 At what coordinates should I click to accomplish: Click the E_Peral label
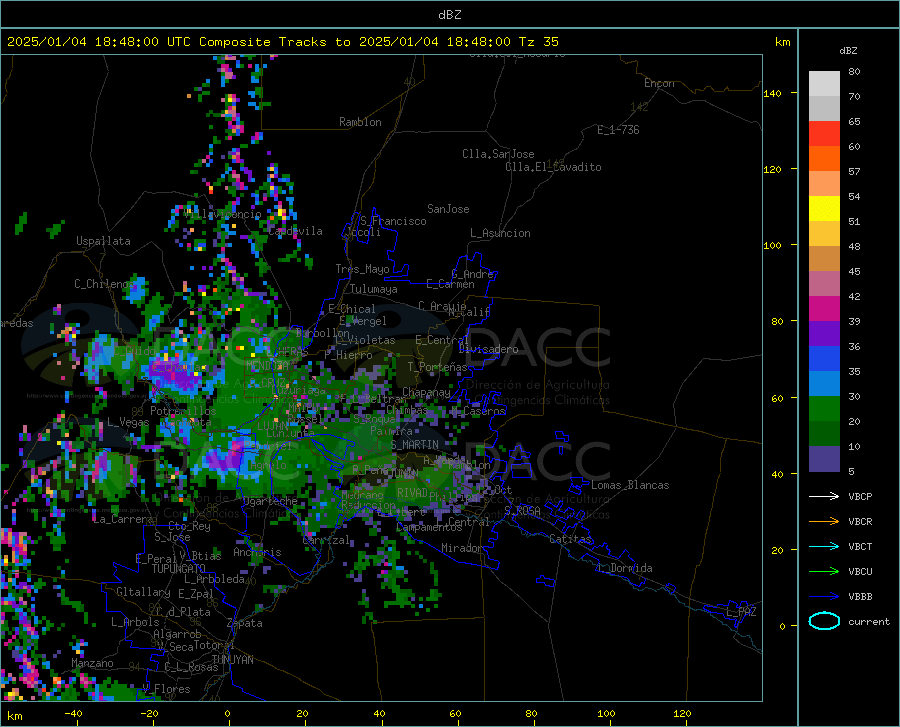coord(156,558)
